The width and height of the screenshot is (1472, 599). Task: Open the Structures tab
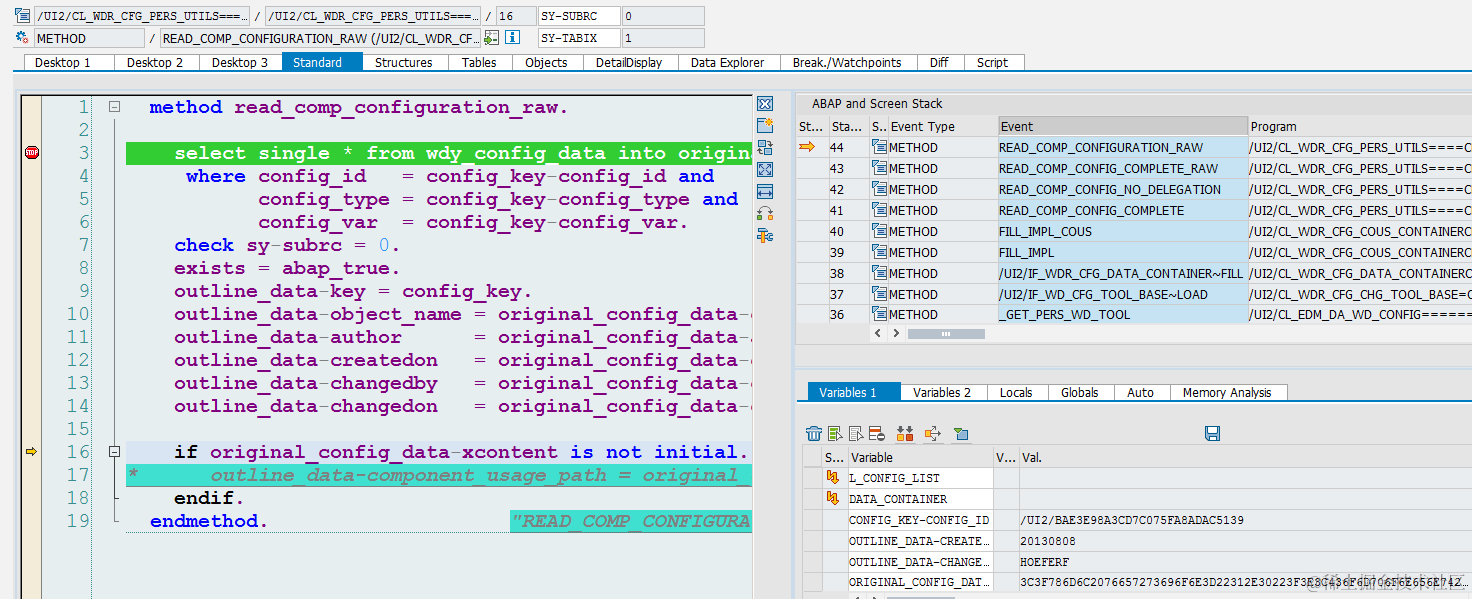click(403, 62)
